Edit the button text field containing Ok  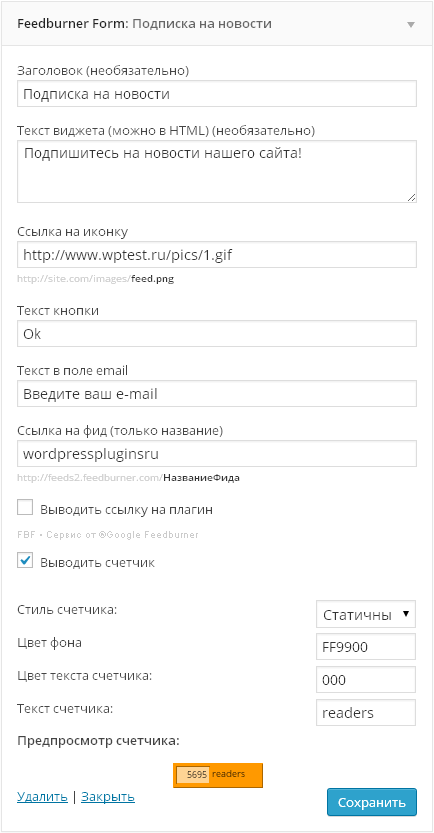point(217,334)
